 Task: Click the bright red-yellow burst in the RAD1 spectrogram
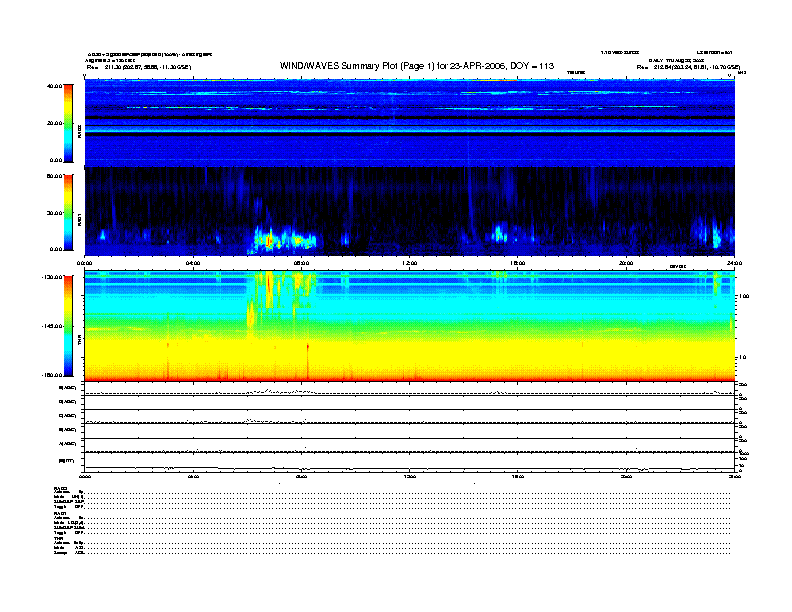[x=269, y=240]
